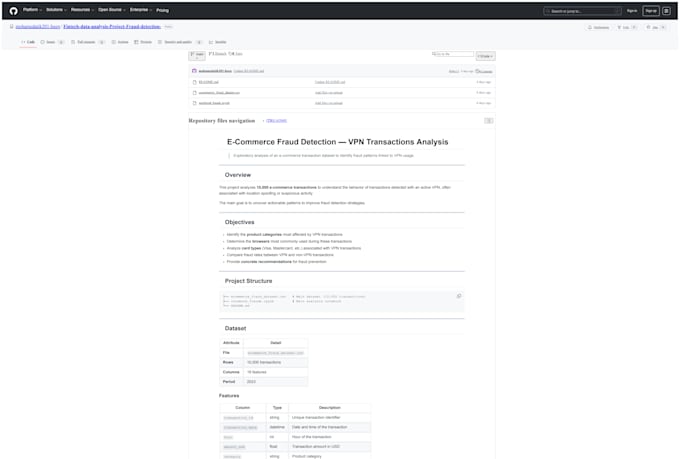
Task: Click the E-Commerce Fraud Detection heading
Action: click(337, 142)
